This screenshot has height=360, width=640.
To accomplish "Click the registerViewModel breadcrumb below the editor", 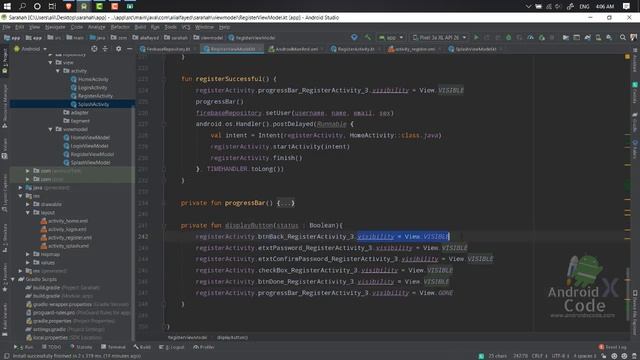I will click(x=187, y=338).
